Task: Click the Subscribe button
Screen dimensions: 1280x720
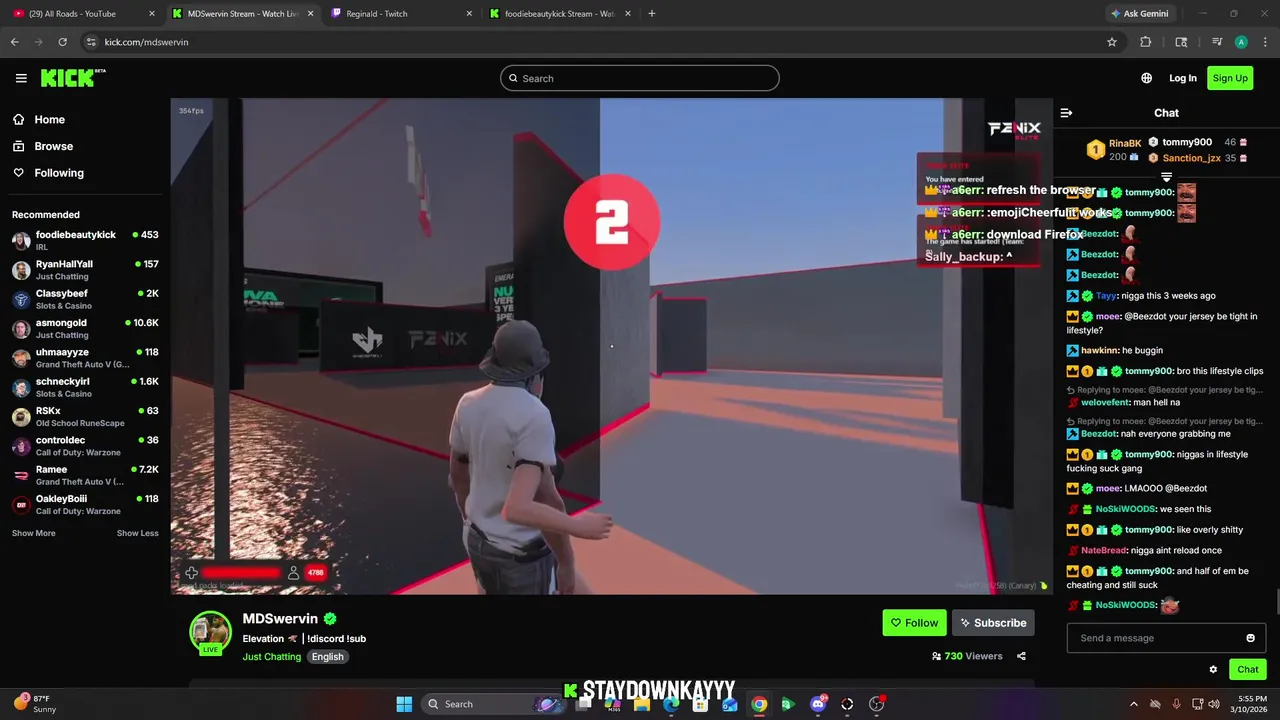Action: pos(993,623)
